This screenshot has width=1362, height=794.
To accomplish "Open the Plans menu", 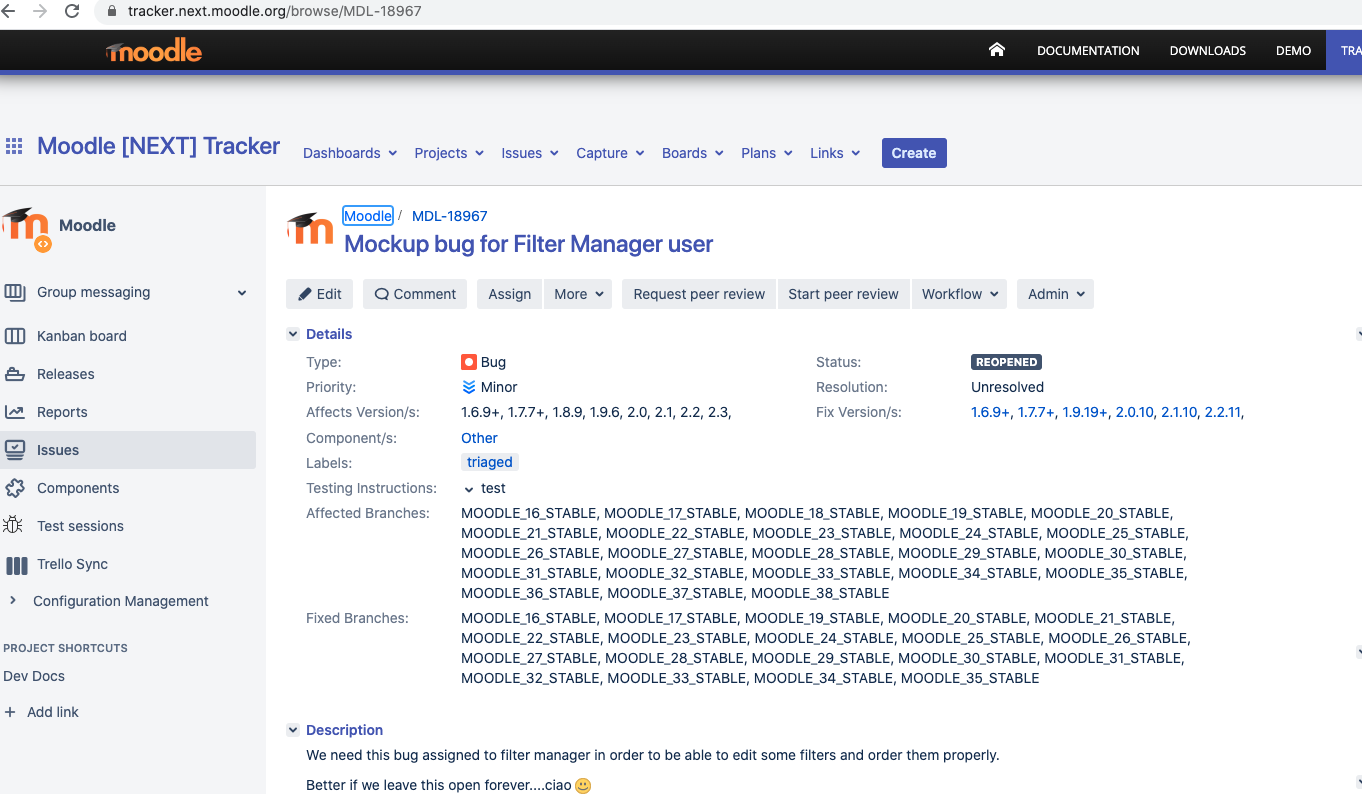I will (767, 153).
